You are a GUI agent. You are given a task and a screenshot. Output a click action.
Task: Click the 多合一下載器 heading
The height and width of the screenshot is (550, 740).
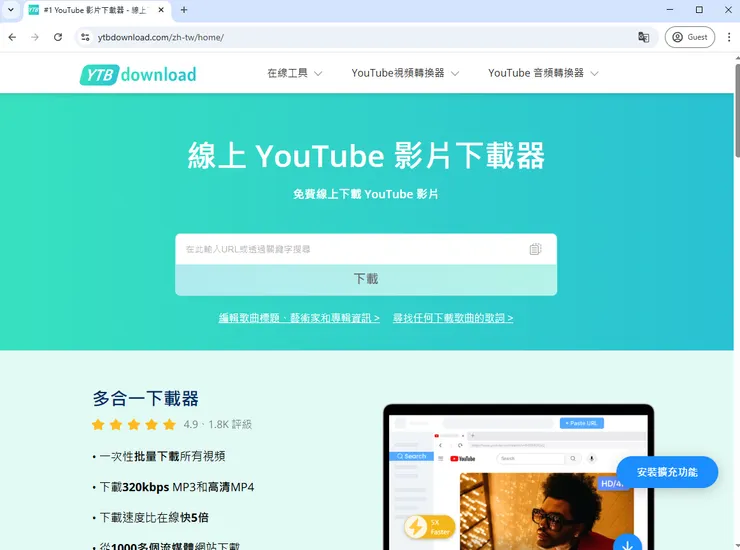145,398
